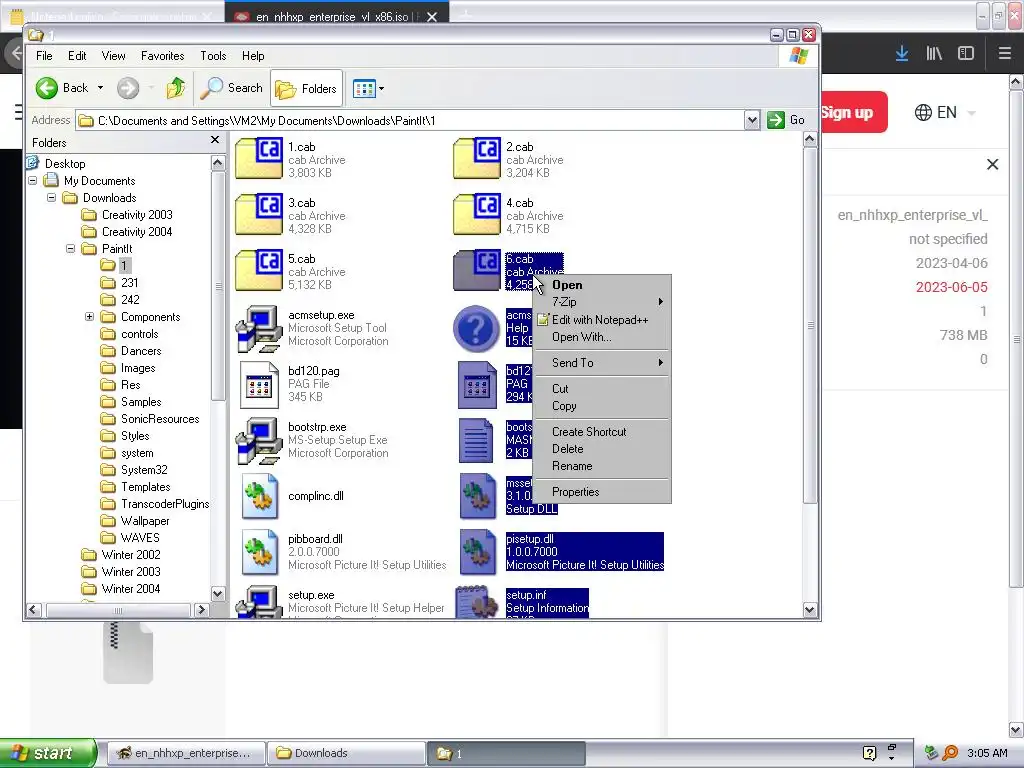The height and width of the screenshot is (768, 1024).
Task: Expand the Address bar dropdown
Action: point(752,120)
